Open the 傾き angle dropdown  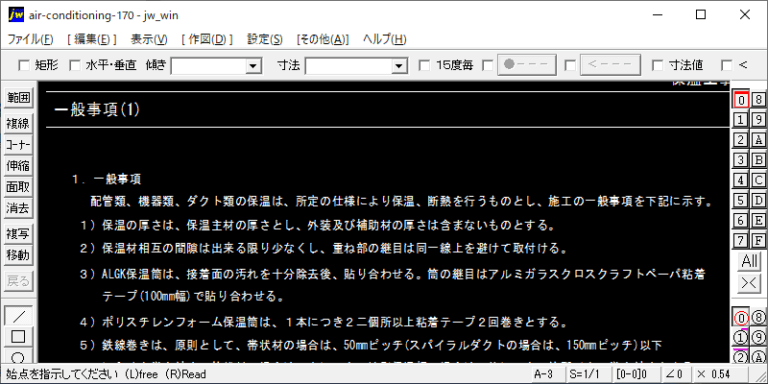(x=253, y=66)
